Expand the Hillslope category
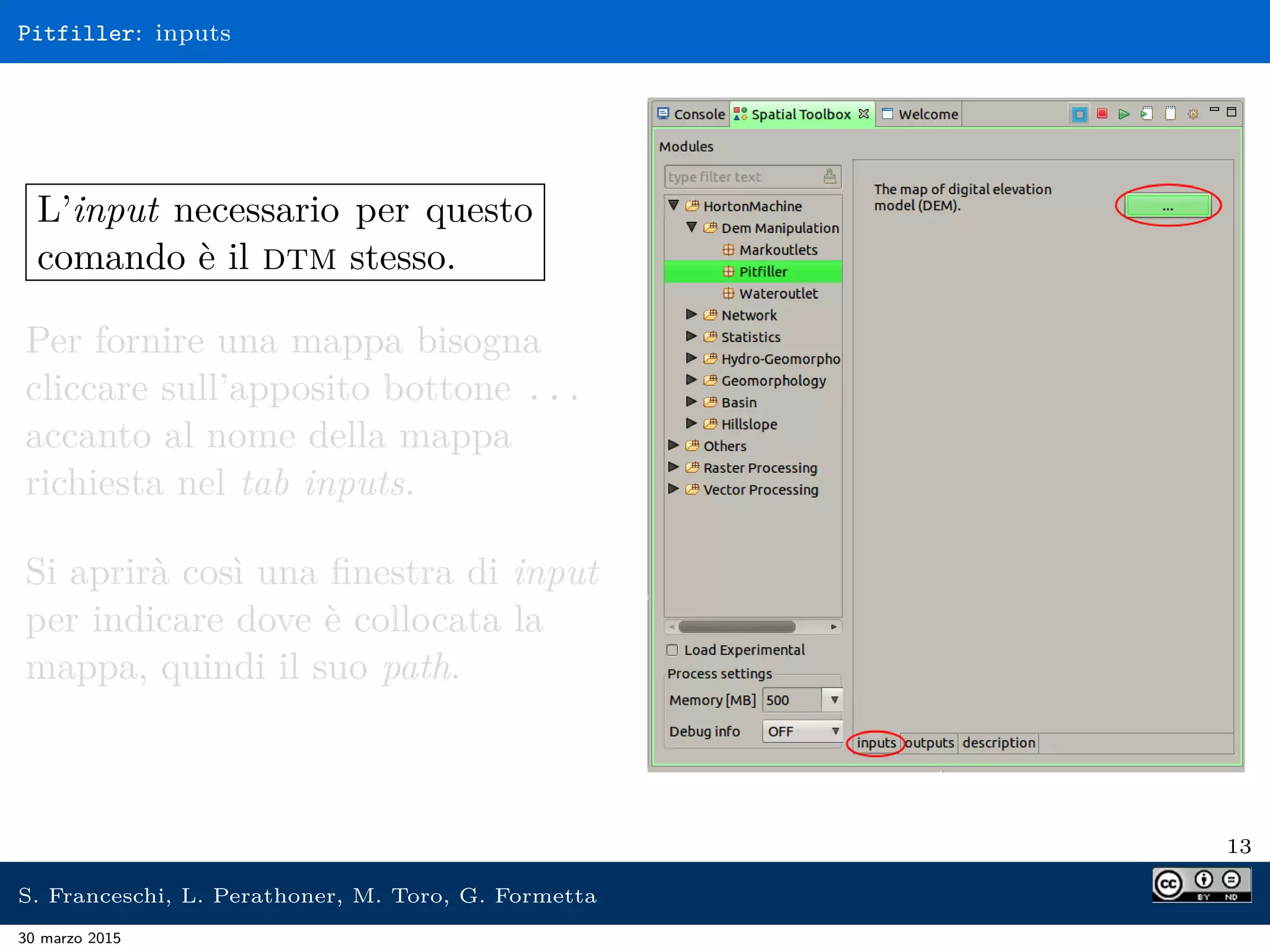Viewport: 1270px width, 952px height. coord(691,423)
